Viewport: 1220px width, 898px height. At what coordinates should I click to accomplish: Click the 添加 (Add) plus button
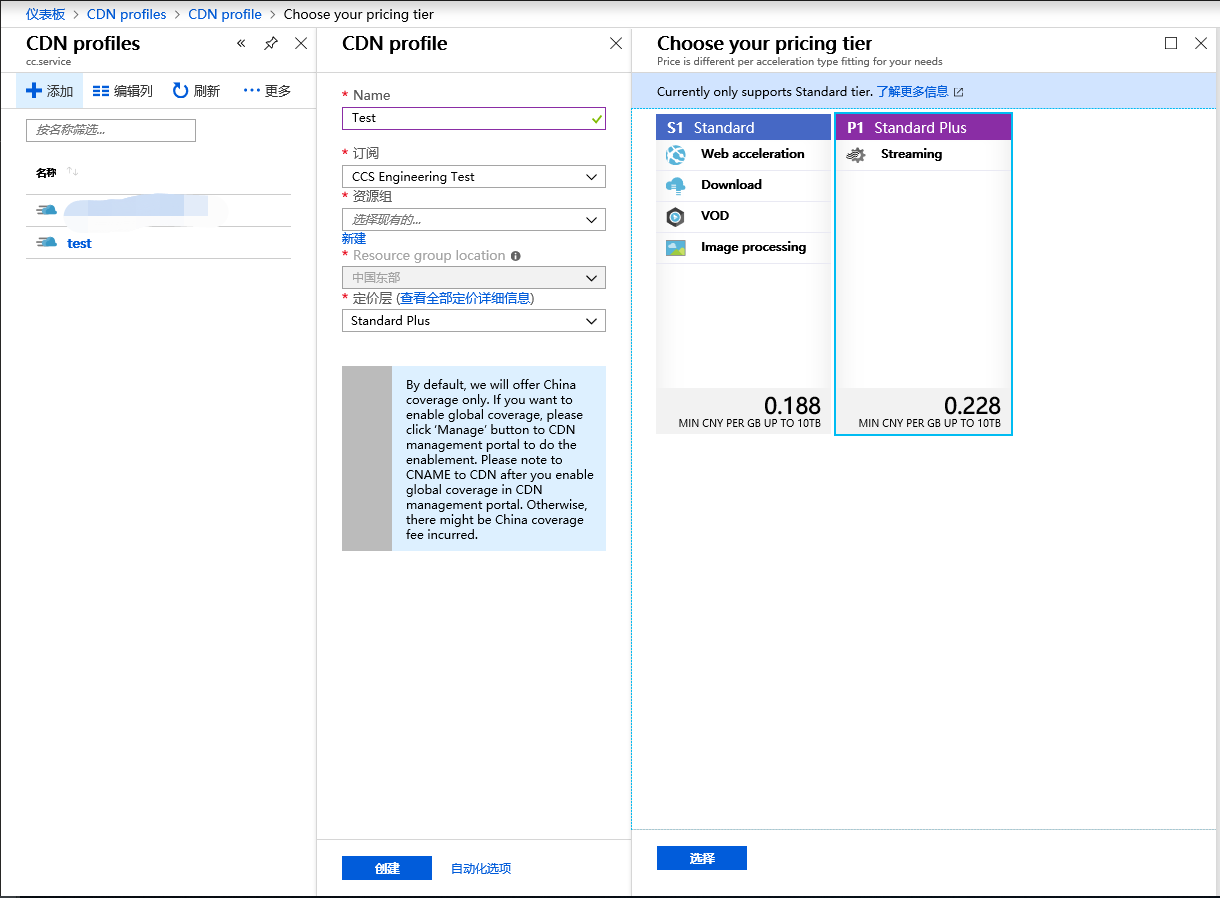coord(50,91)
